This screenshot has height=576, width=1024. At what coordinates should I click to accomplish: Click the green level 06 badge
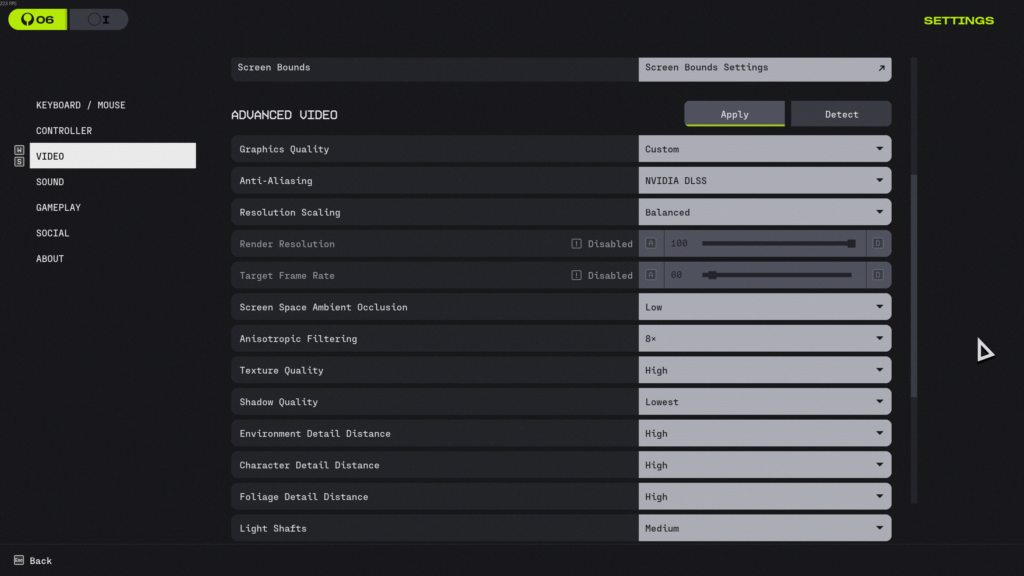38,19
